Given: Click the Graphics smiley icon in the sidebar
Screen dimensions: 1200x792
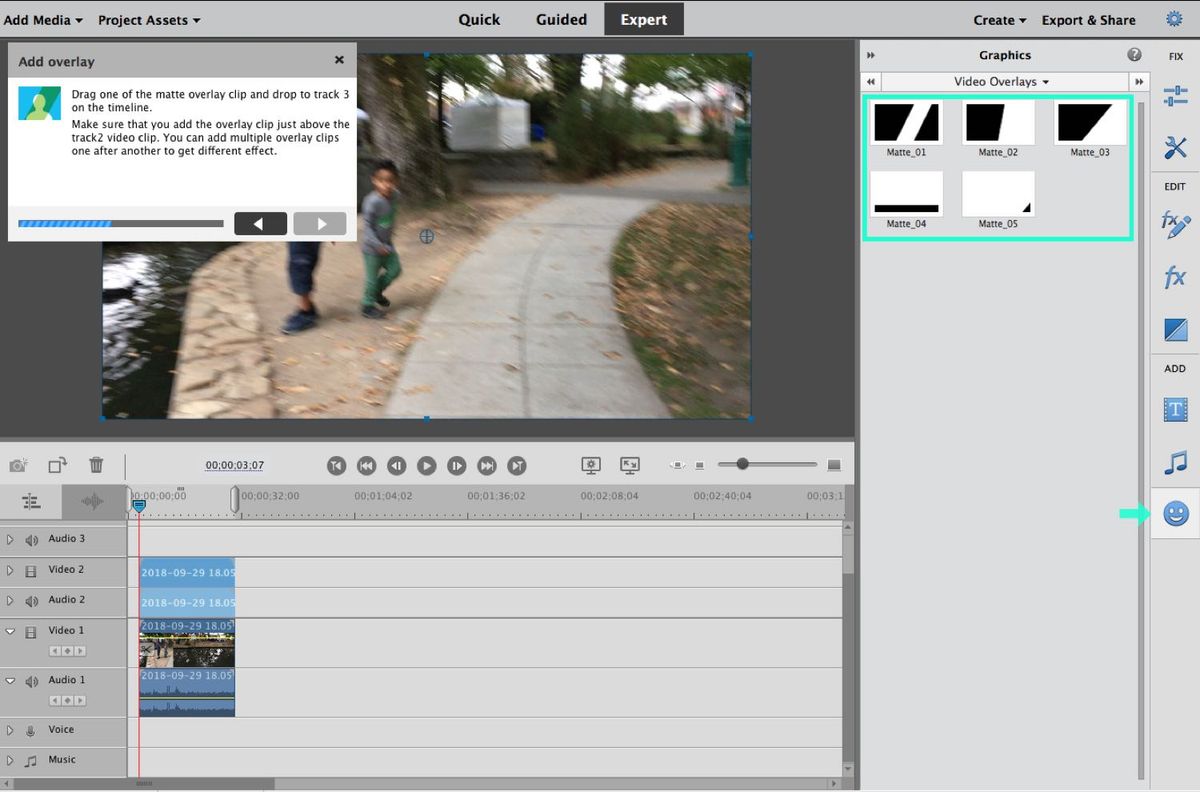Looking at the screenshot, I should tap(1174, 513).
